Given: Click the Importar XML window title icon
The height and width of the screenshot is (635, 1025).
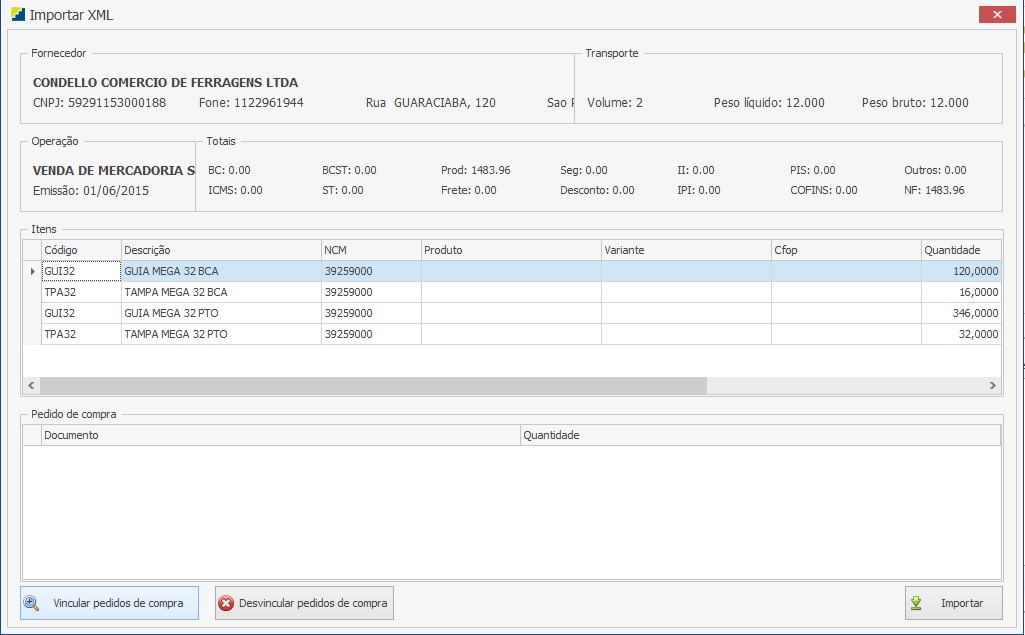Looking at the screenshot, I should pos(17,15).
